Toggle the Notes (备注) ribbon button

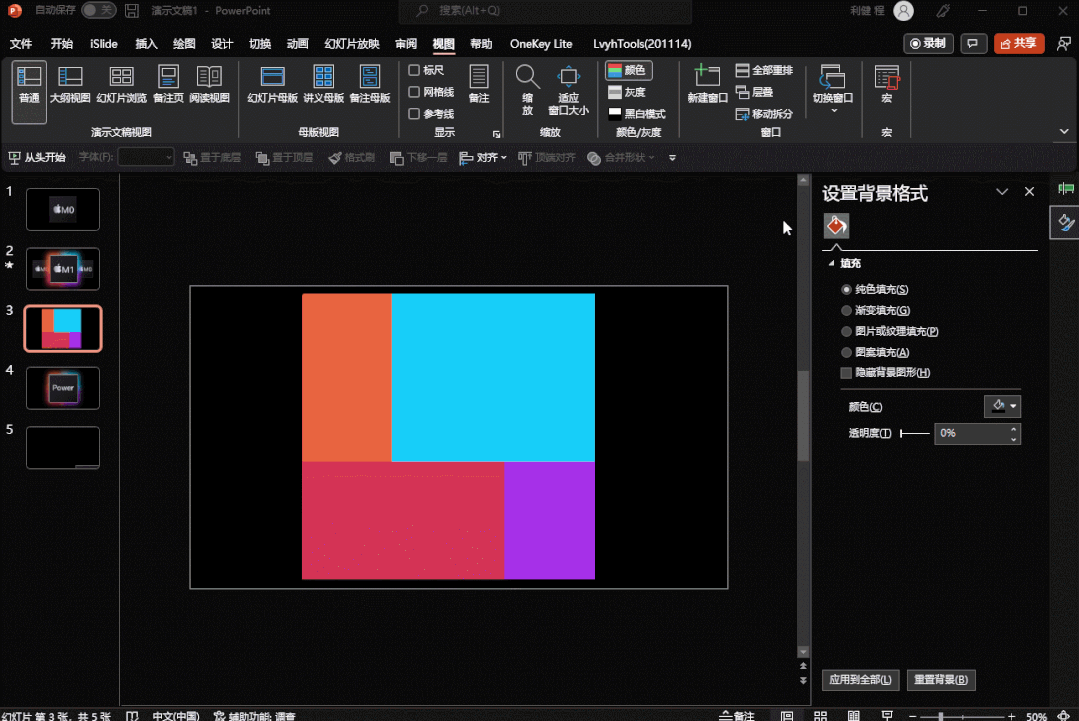479,85
